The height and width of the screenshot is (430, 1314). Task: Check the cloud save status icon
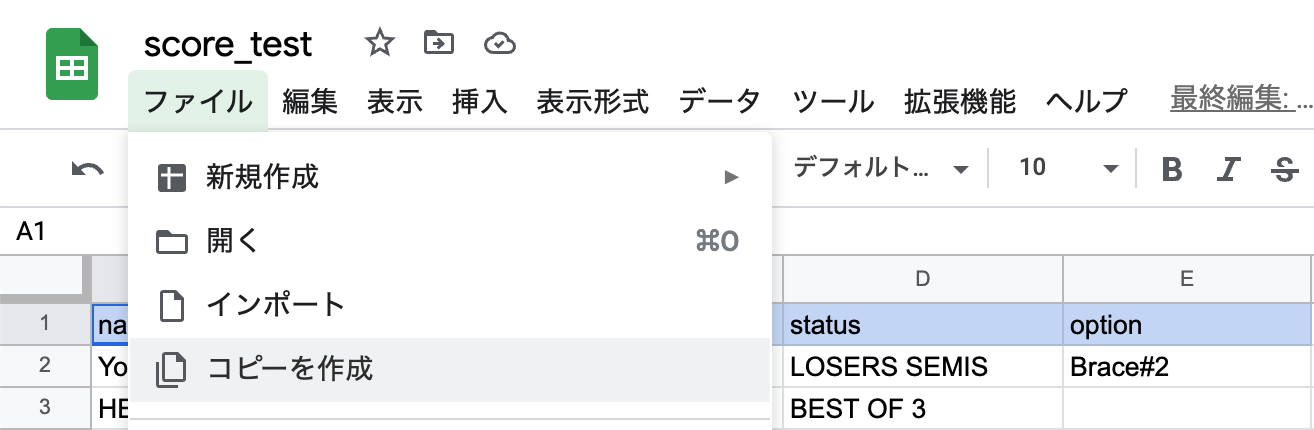(499, 43)
